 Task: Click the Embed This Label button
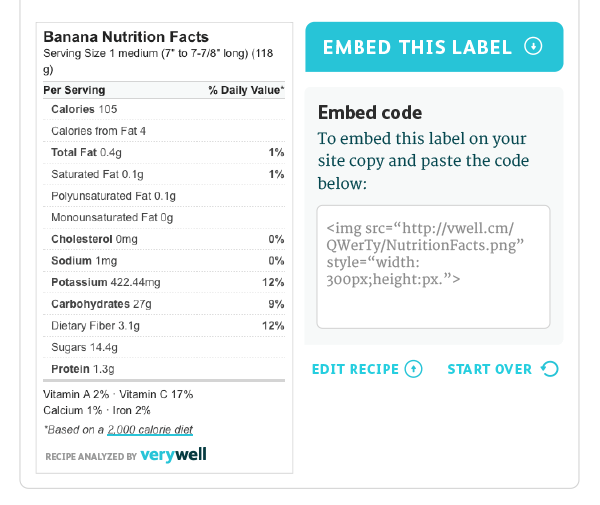coord(434,47)
